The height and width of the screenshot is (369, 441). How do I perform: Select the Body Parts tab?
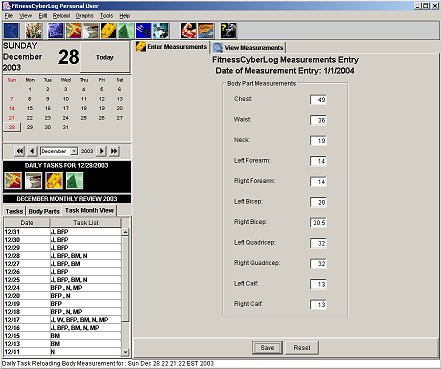(44, 211)
